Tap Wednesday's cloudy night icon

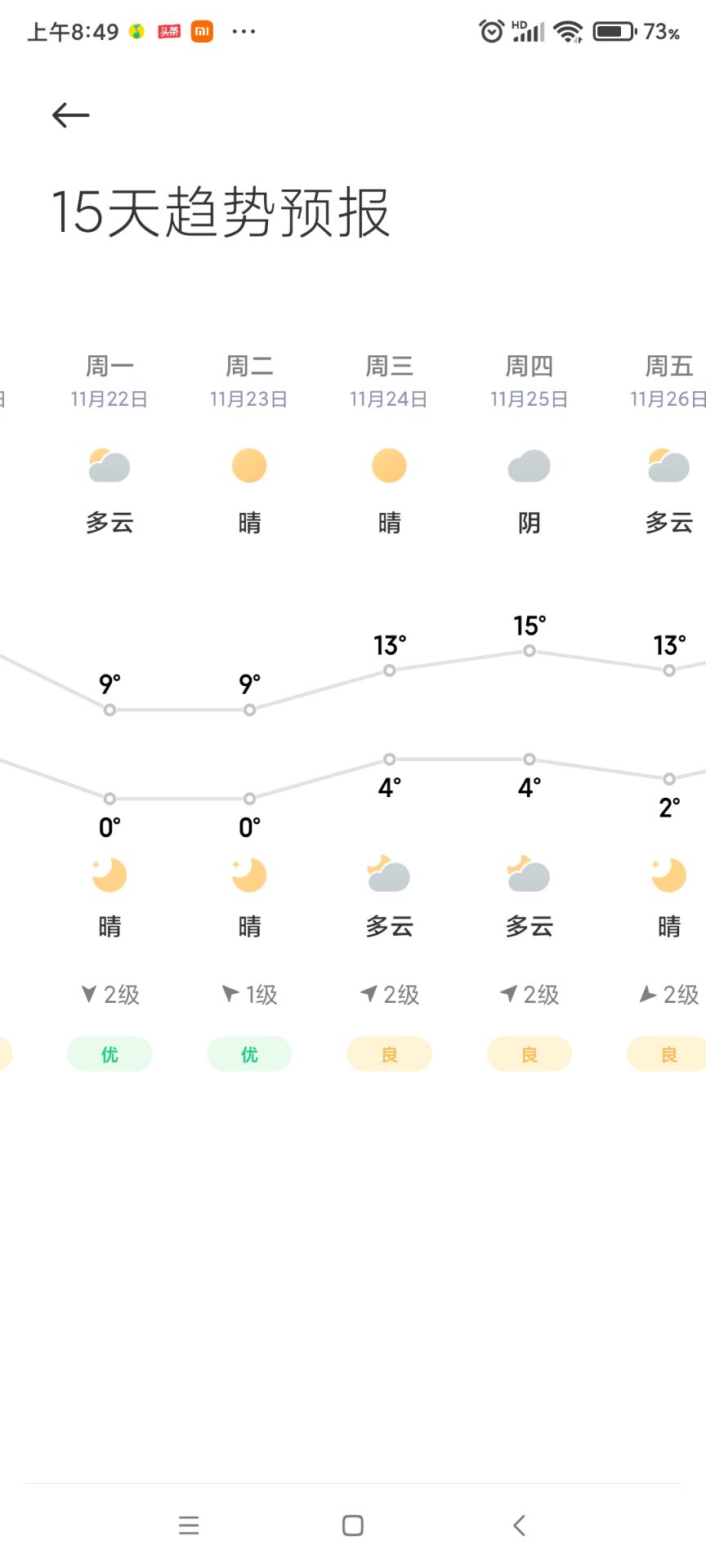[x=389, y=874]
